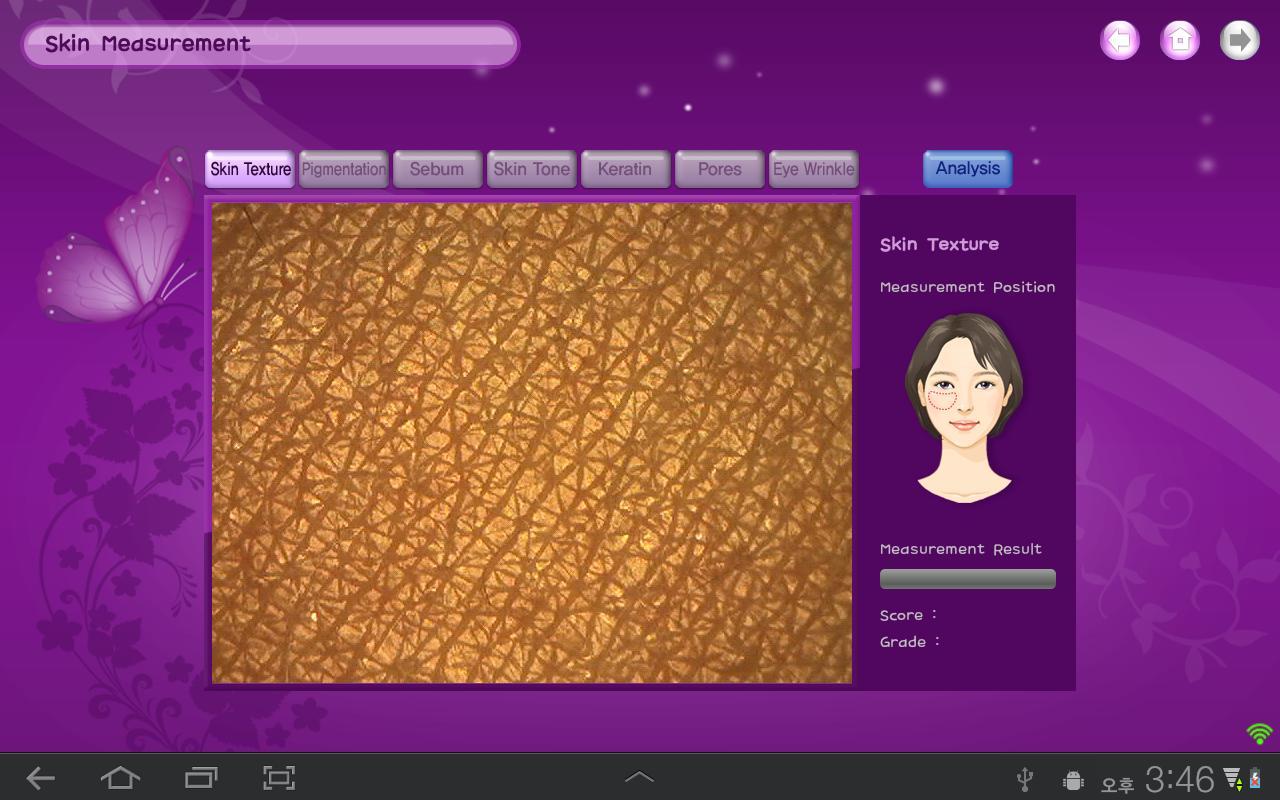The height and width of the screenshot is (800, 1280).
Task: Tap the screenshot capture icon in system bar
Action: point(279,778)
